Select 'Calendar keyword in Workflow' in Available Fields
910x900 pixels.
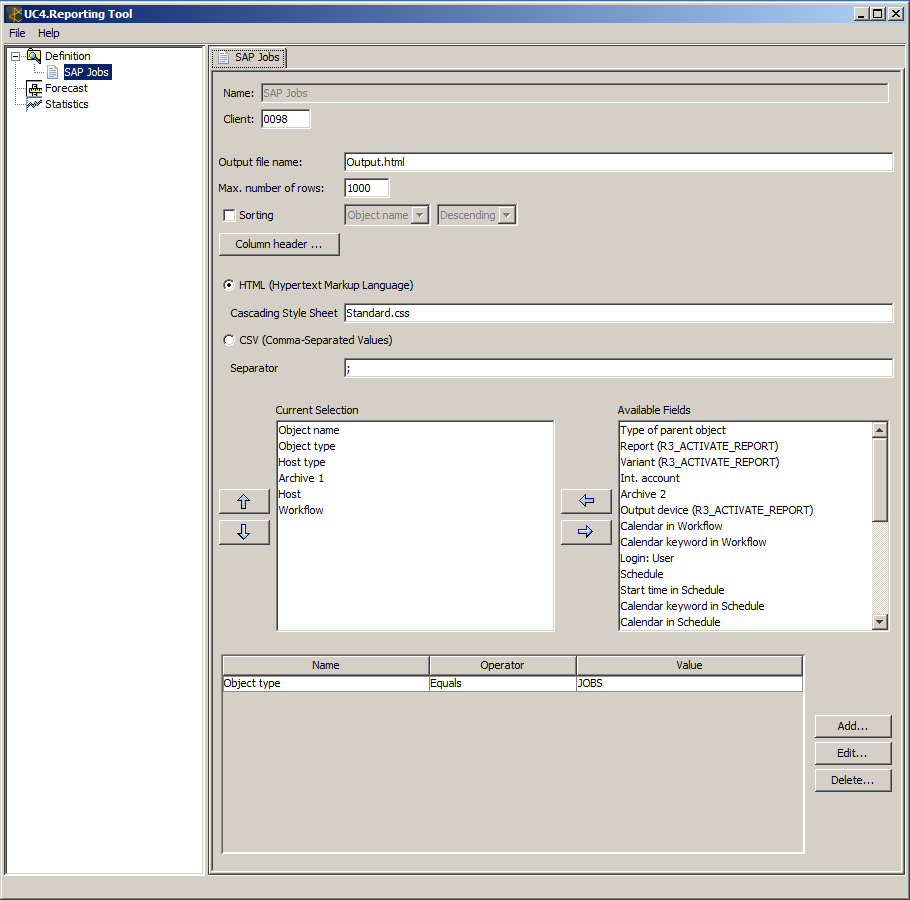(694, 542)
